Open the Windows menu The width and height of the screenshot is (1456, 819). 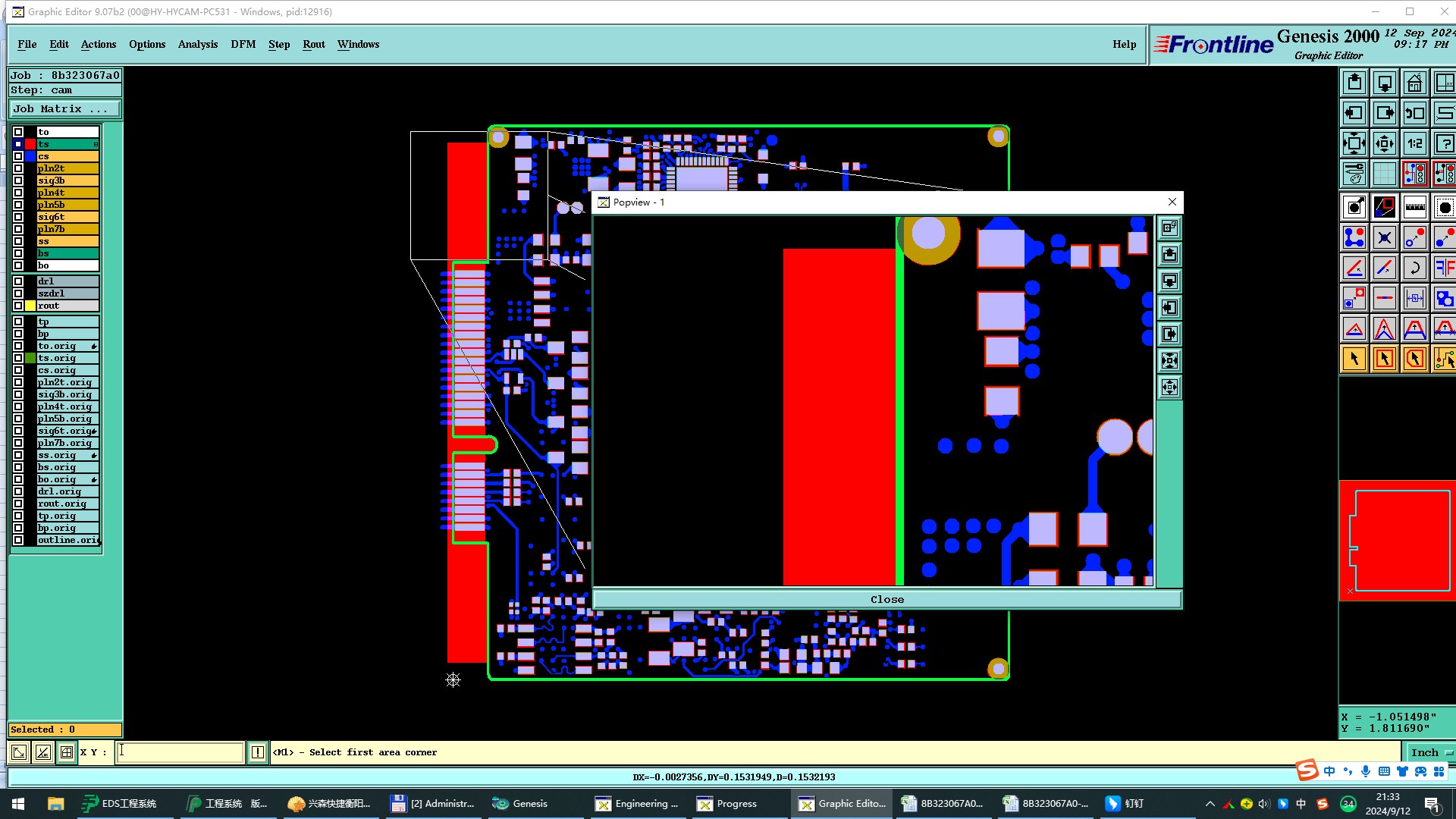coord(359,44)
